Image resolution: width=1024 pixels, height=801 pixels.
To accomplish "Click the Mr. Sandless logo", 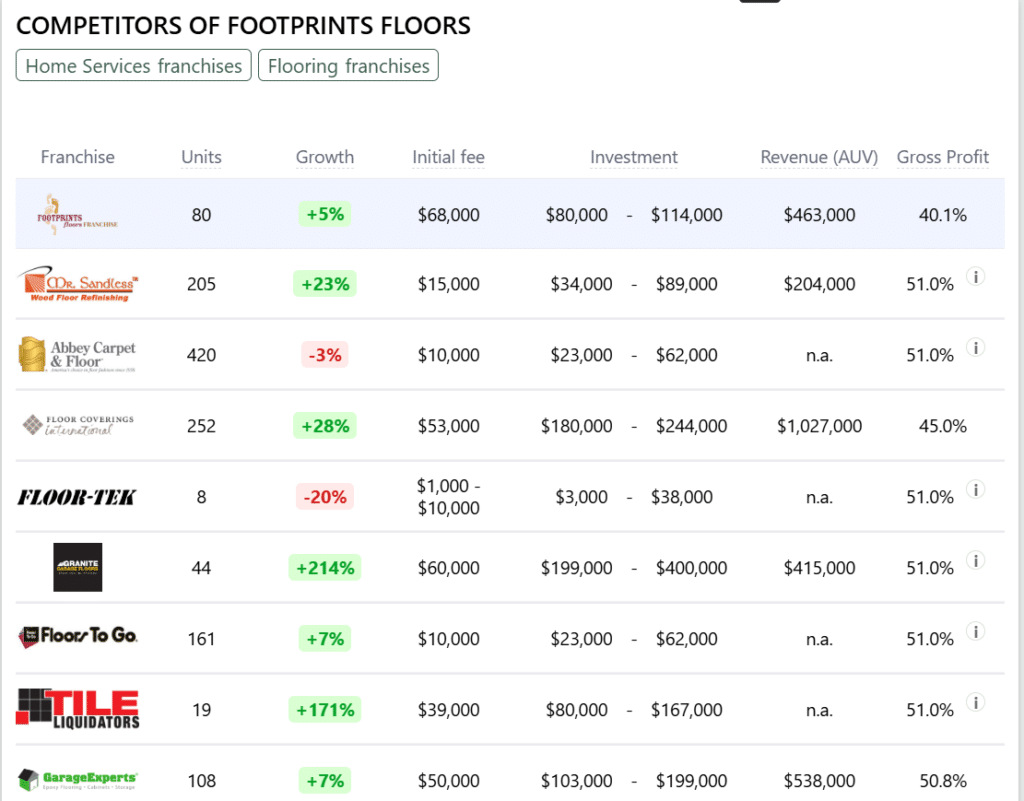I will (x=77, y=284).
